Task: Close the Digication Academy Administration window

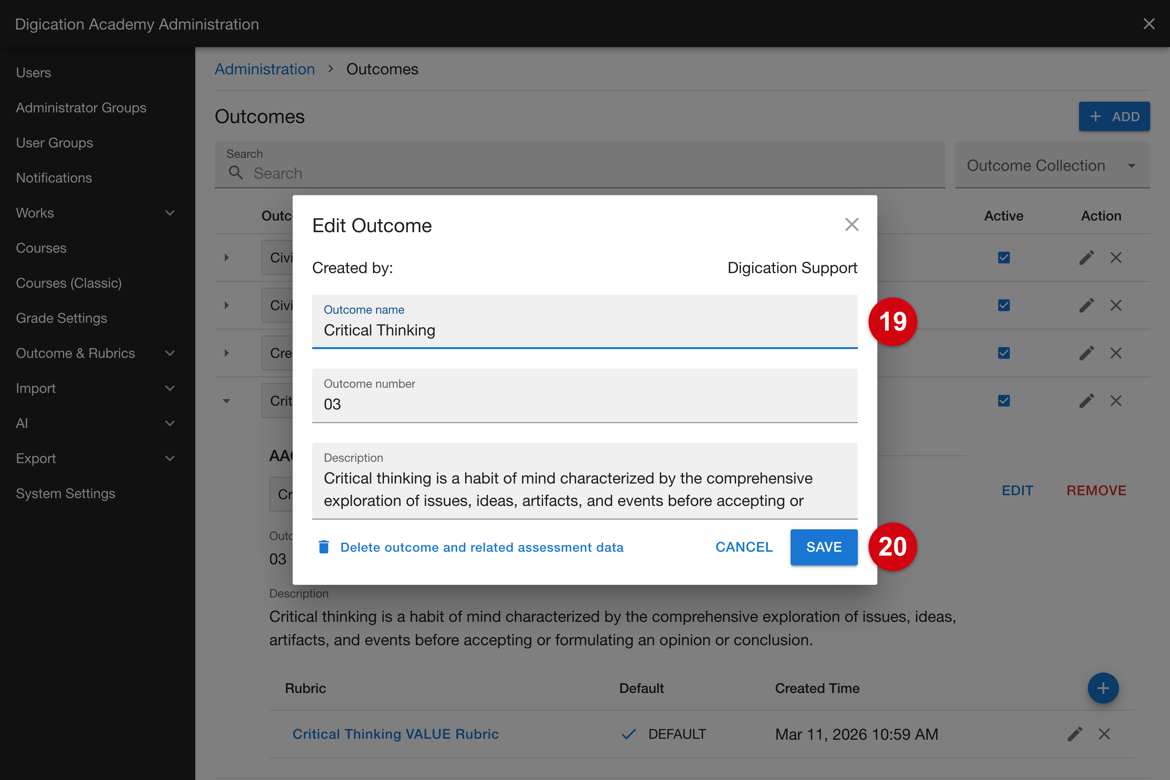Action: coord(1149,24)
